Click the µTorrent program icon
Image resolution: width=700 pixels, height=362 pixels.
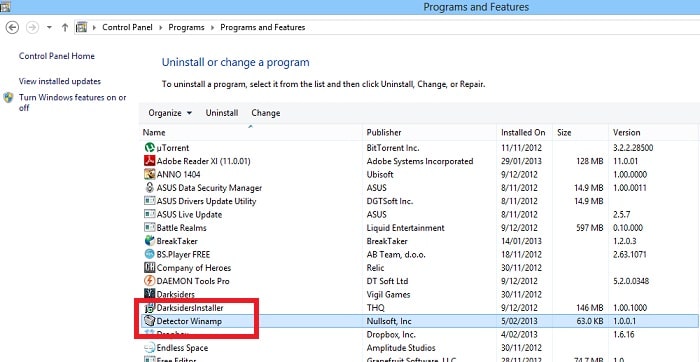[x=150, y=147]
